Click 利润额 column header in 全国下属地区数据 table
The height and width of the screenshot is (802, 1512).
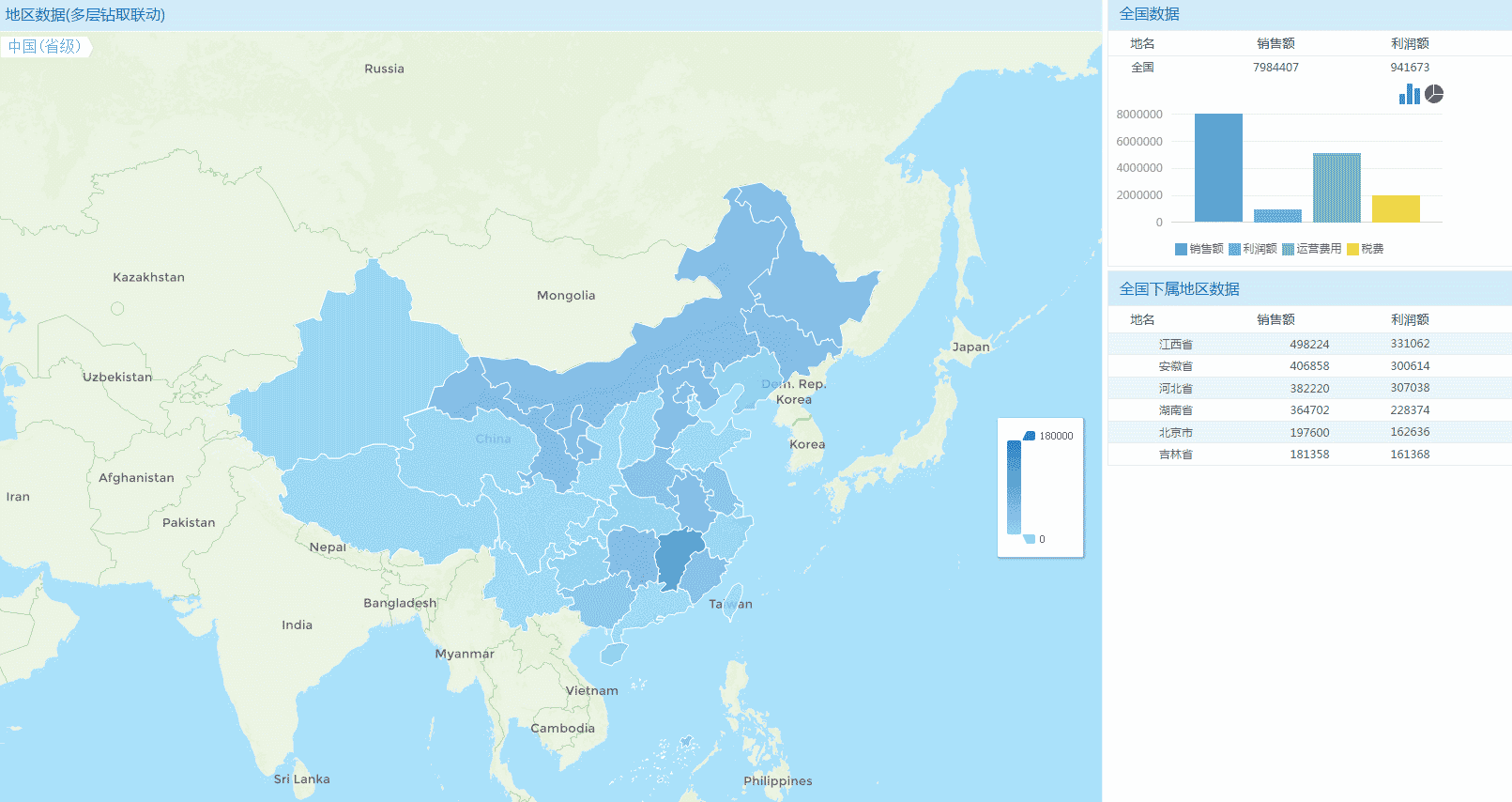pyautogui.click(x=1410, y=319)
